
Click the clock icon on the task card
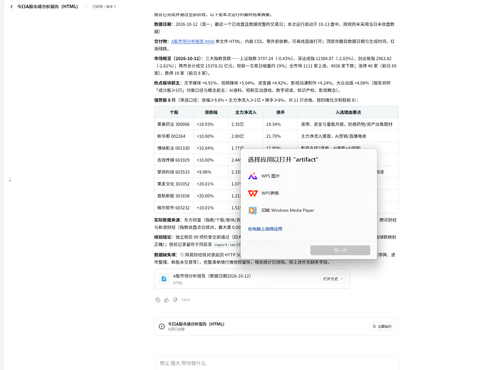tap(162, 326)
